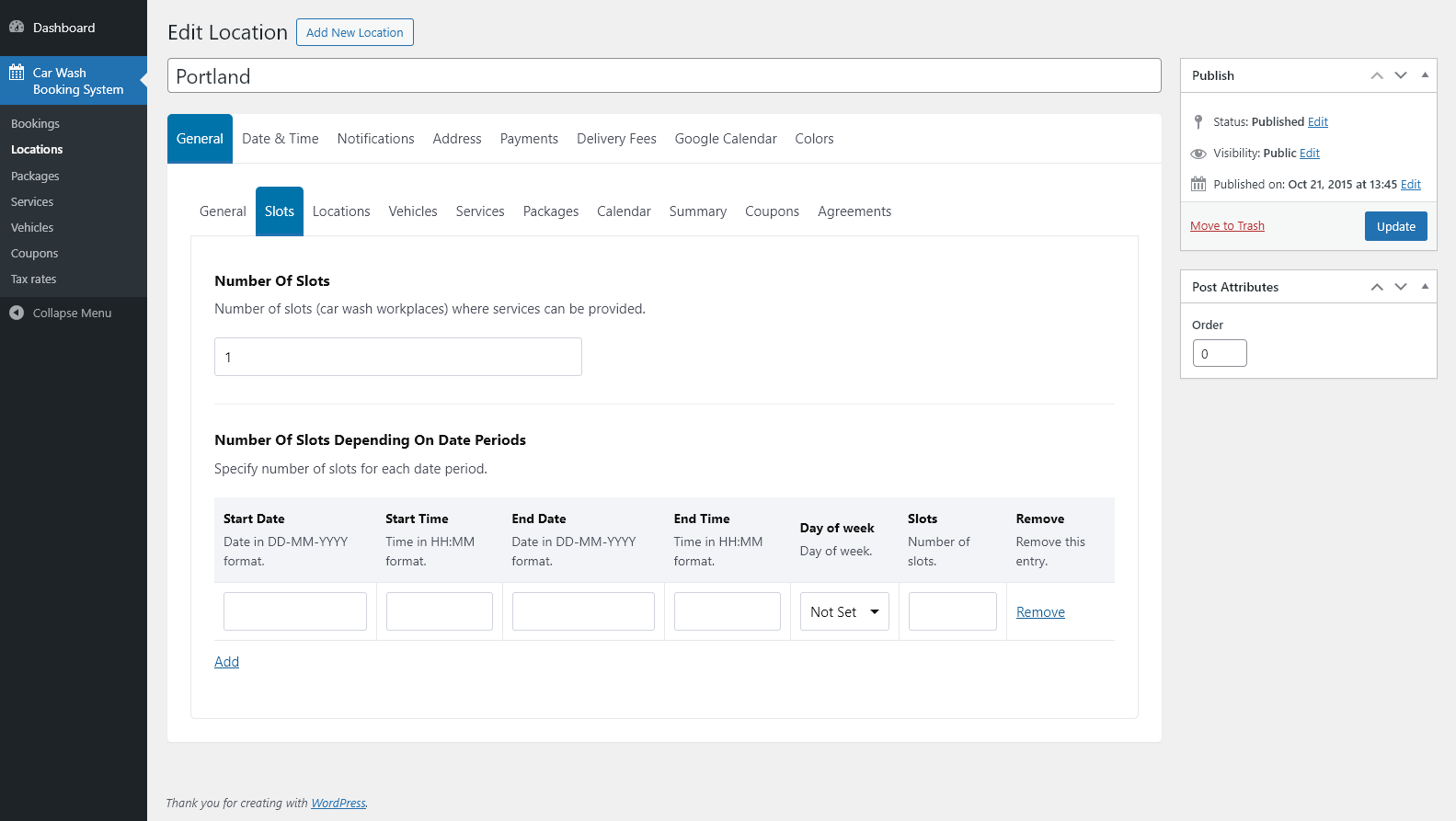1456x821 pixels.
Task: Open the Google Calendar tab
Action: [726, 139]
